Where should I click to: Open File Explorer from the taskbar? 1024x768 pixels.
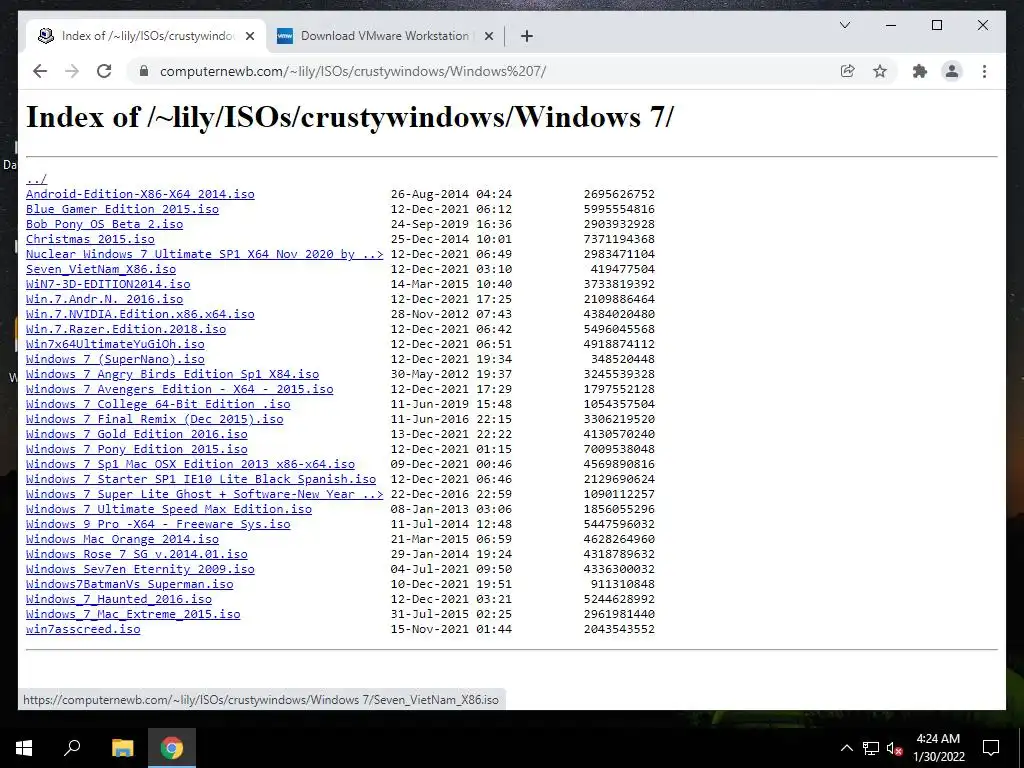click(123, 748)
